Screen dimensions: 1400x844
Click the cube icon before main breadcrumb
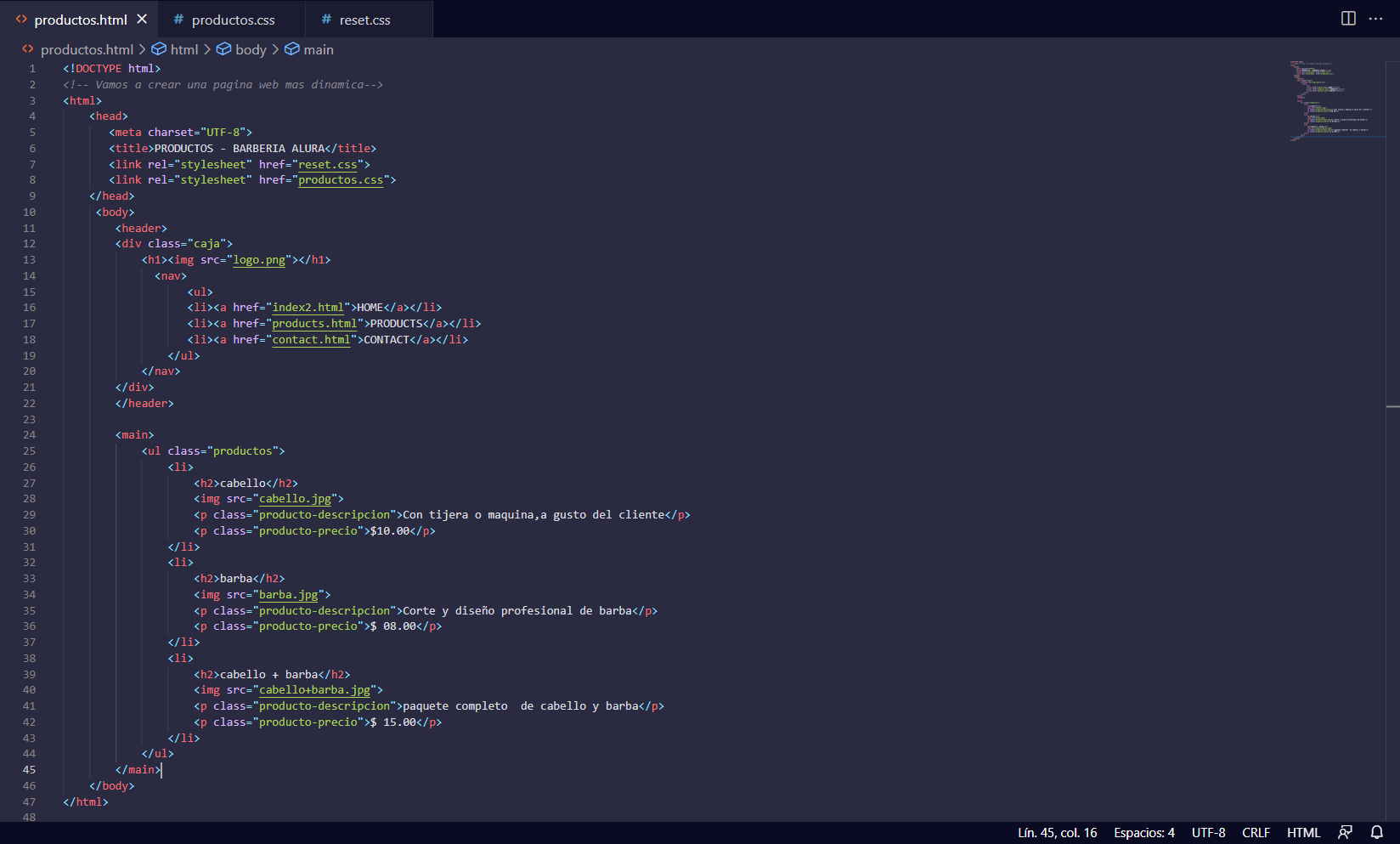click(x=291, y=49)
